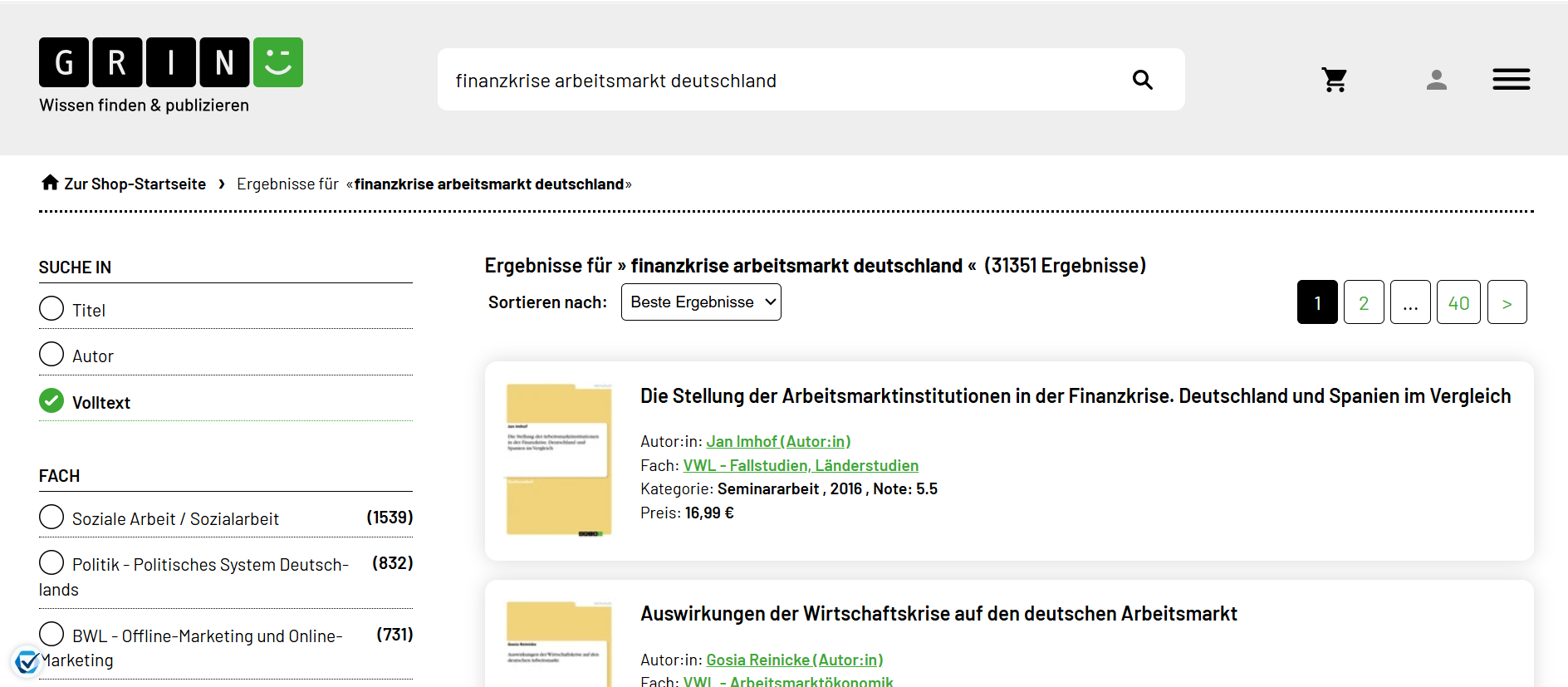Screen dimensions: 1568x687
Task: Select the Titel search option
Action: (51, 309)
